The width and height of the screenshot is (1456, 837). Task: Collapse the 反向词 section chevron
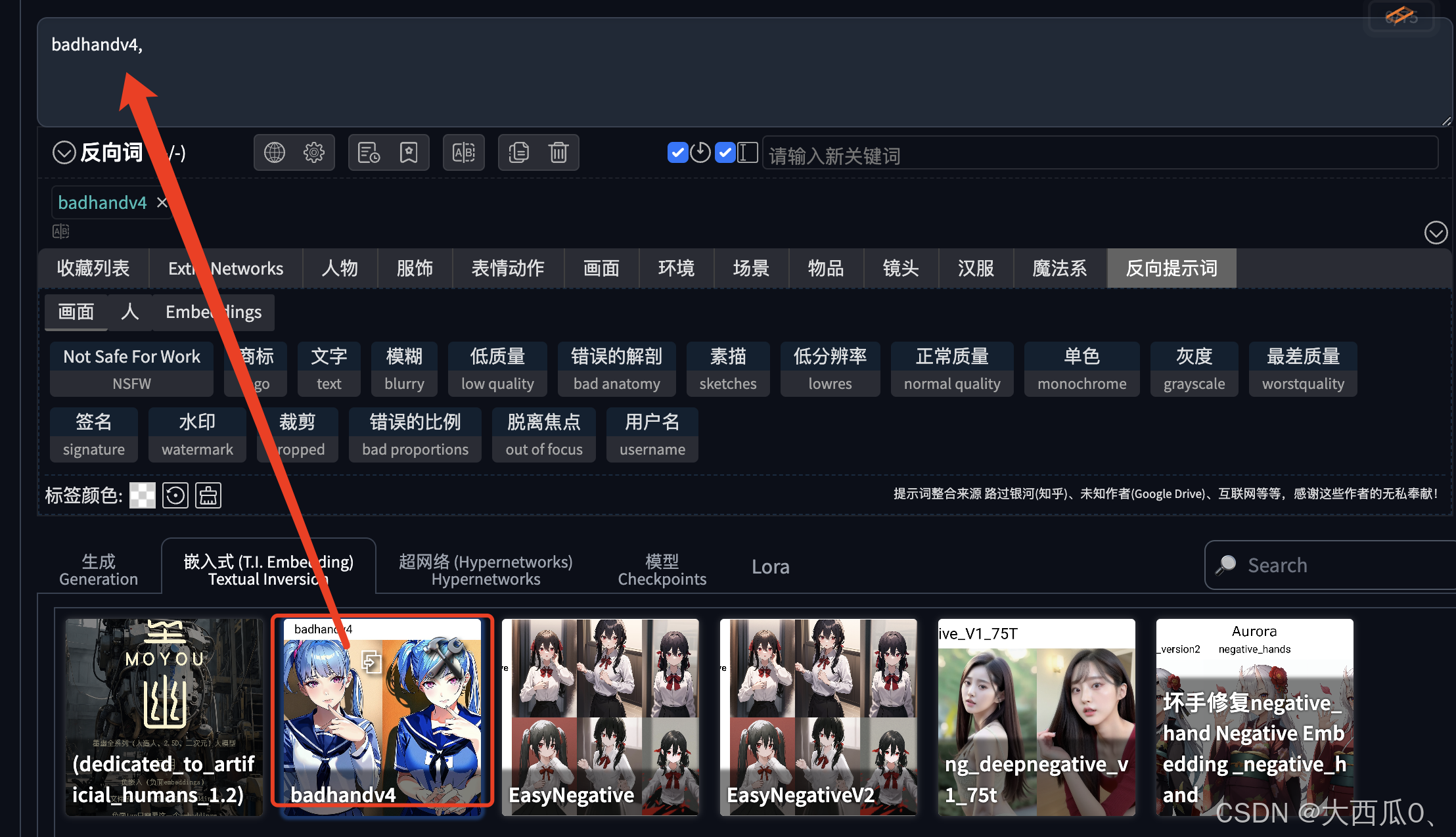tap(64, 152)
